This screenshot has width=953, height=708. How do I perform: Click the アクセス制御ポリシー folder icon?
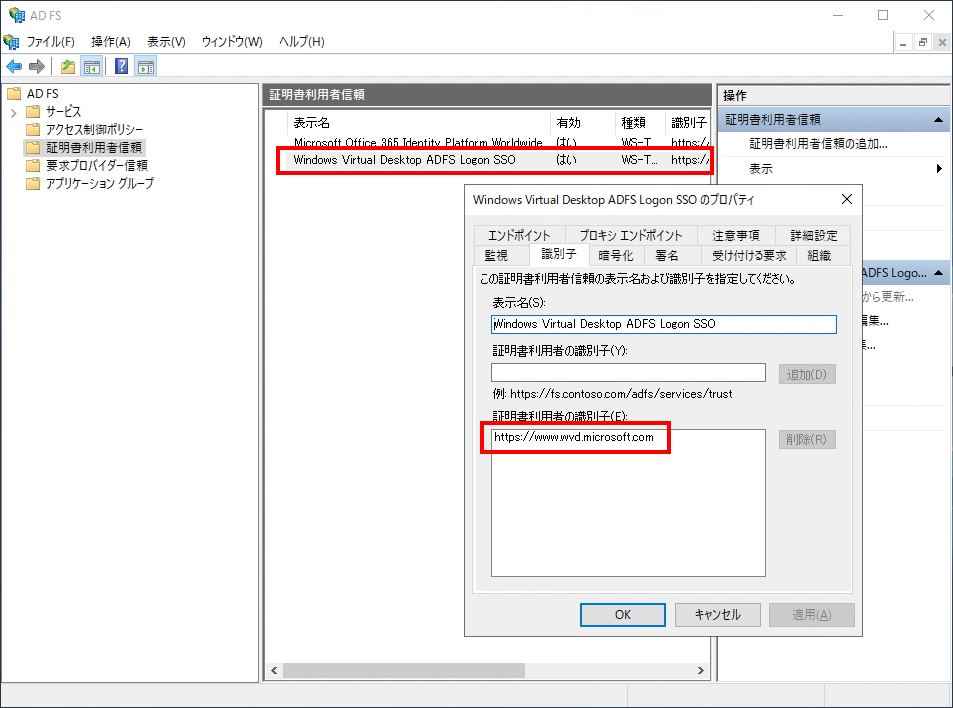33,129
